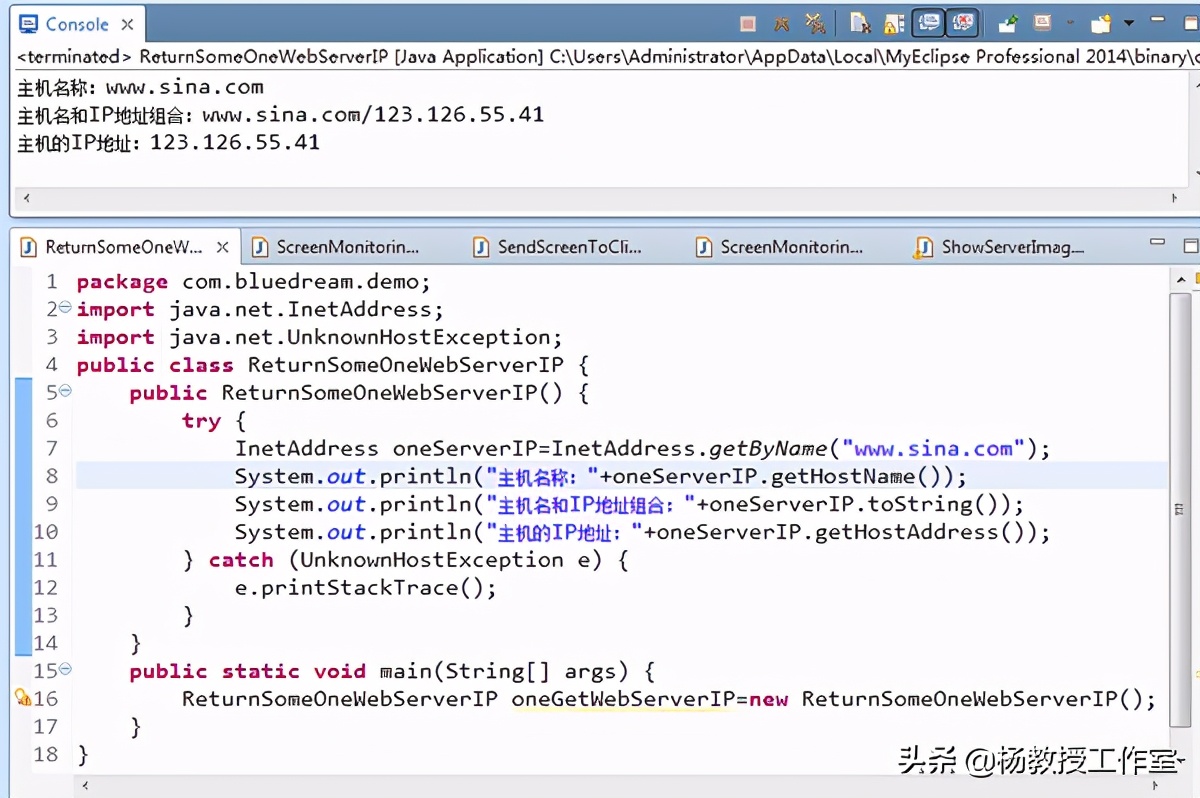Image resolution: width=1200 pixels, height=798 pixels.
Task: Click the Display Selected Console icon
Action: tap(1043, 23)
